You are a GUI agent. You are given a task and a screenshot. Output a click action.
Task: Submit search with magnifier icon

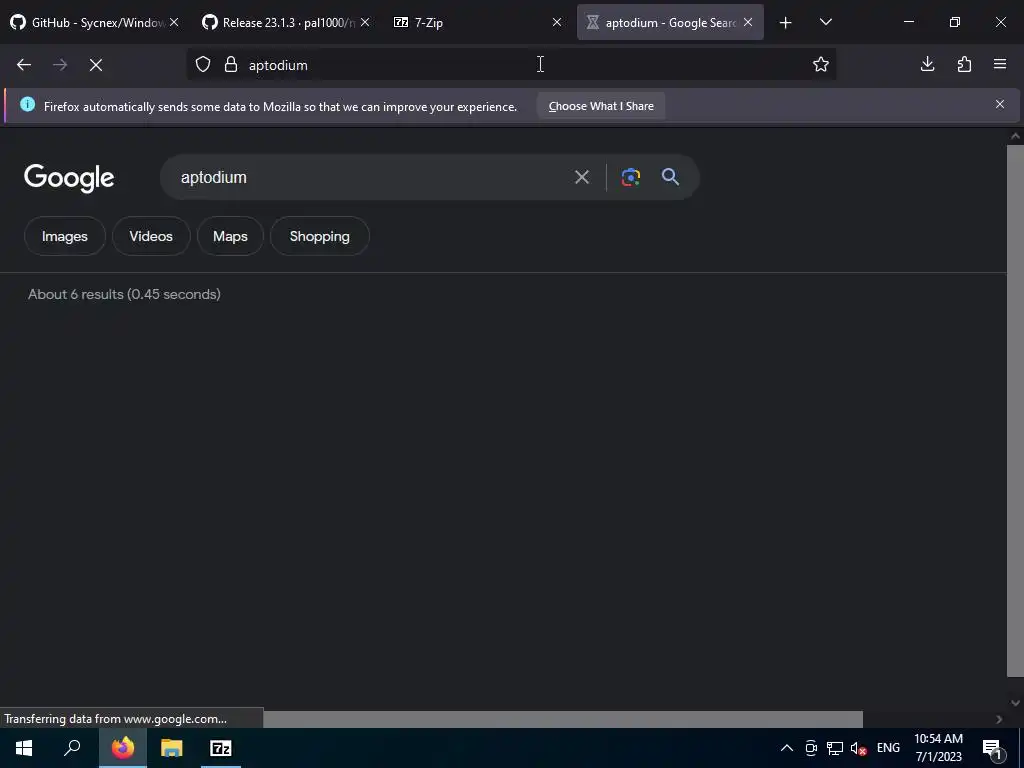click(x=671, y=177)
